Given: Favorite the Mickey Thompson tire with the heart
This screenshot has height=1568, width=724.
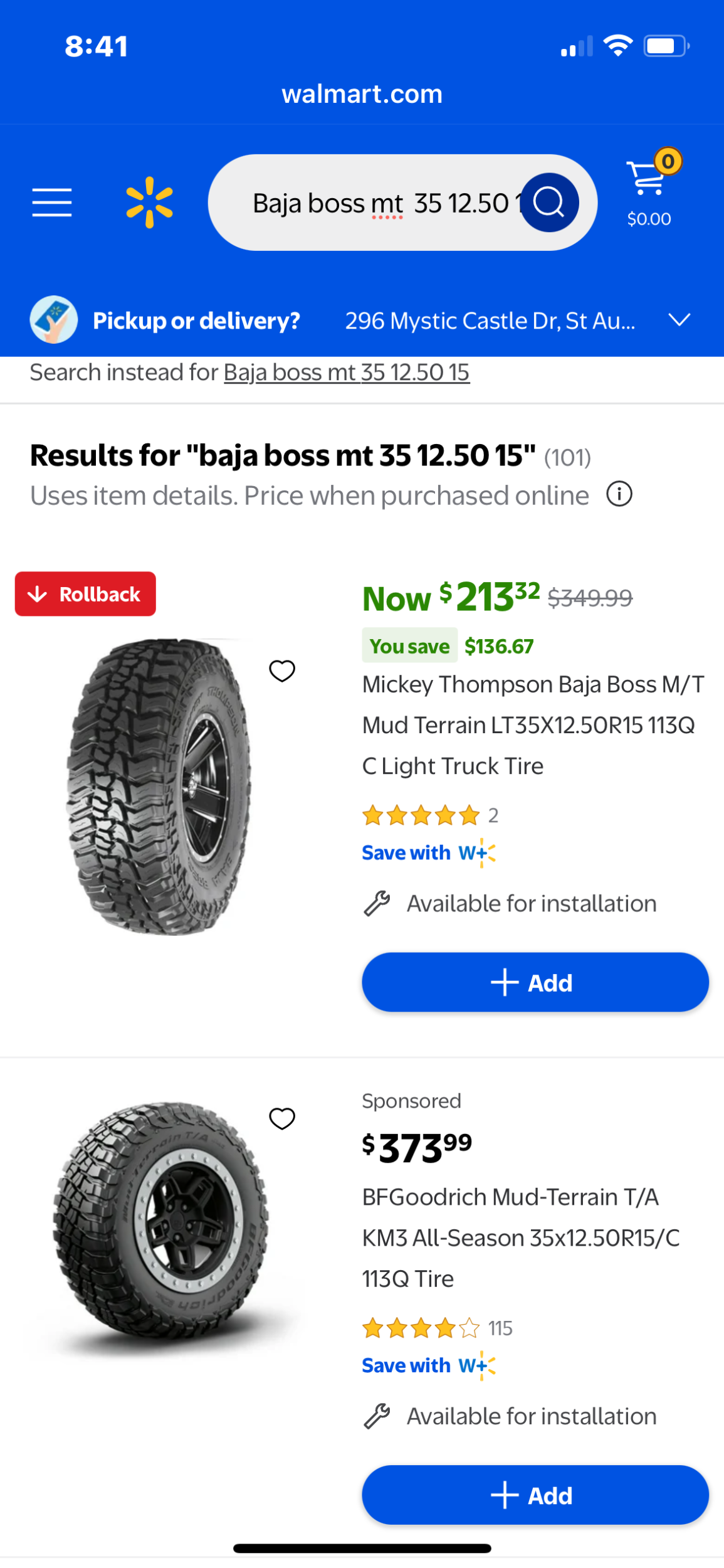Looking at the screenshot, I should (282, 671).
